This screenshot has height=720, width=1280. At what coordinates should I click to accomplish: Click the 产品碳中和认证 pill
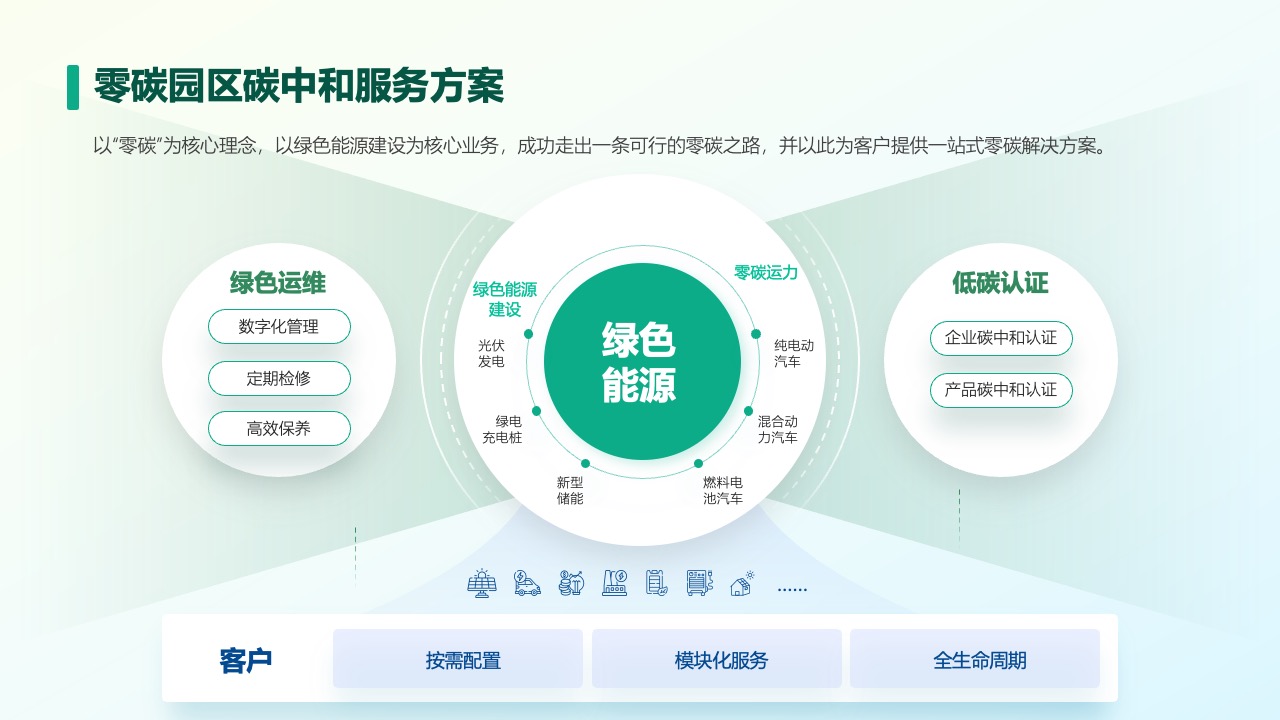coord(1001,390)
